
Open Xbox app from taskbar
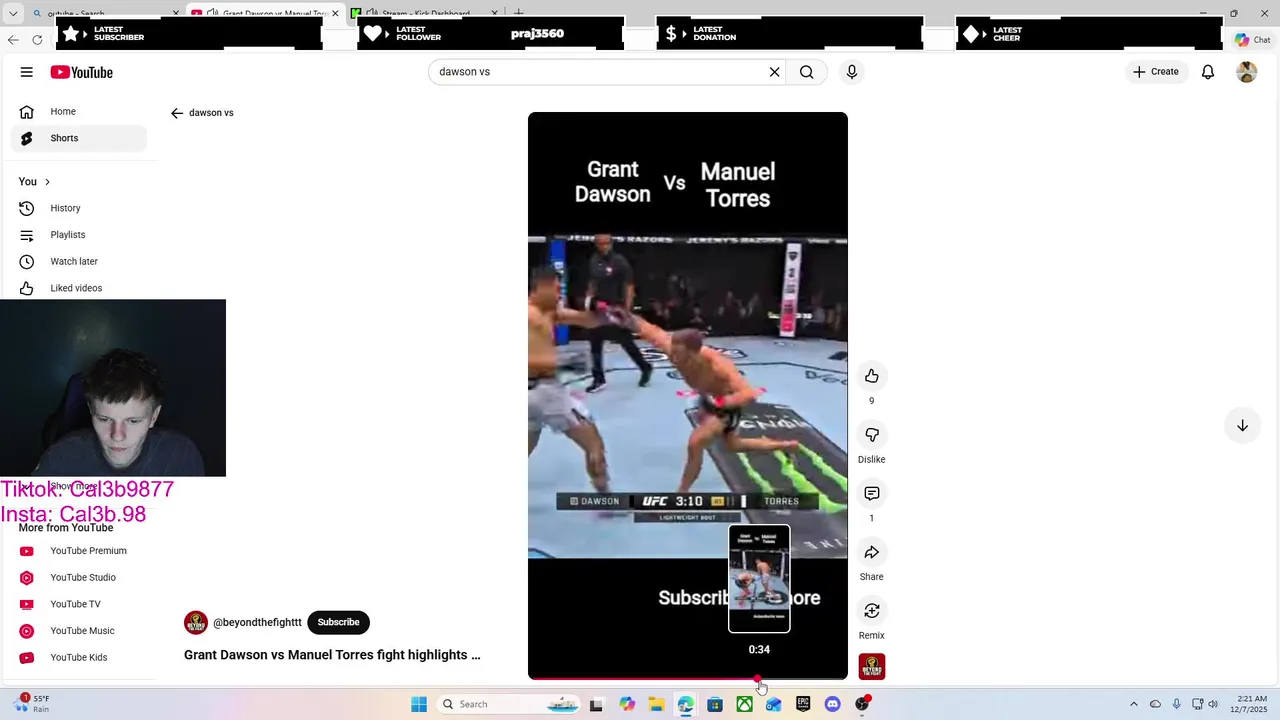[x=744, y=704]
